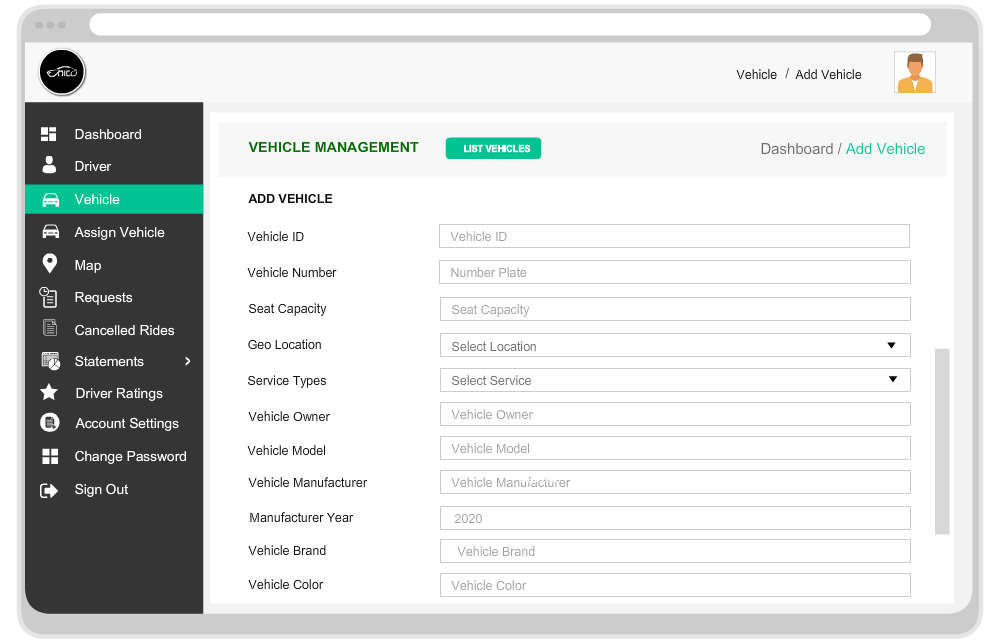Click the Account Settings icon
The image size is (1000, 643).
pyautogui.click(x=50, y=422)
